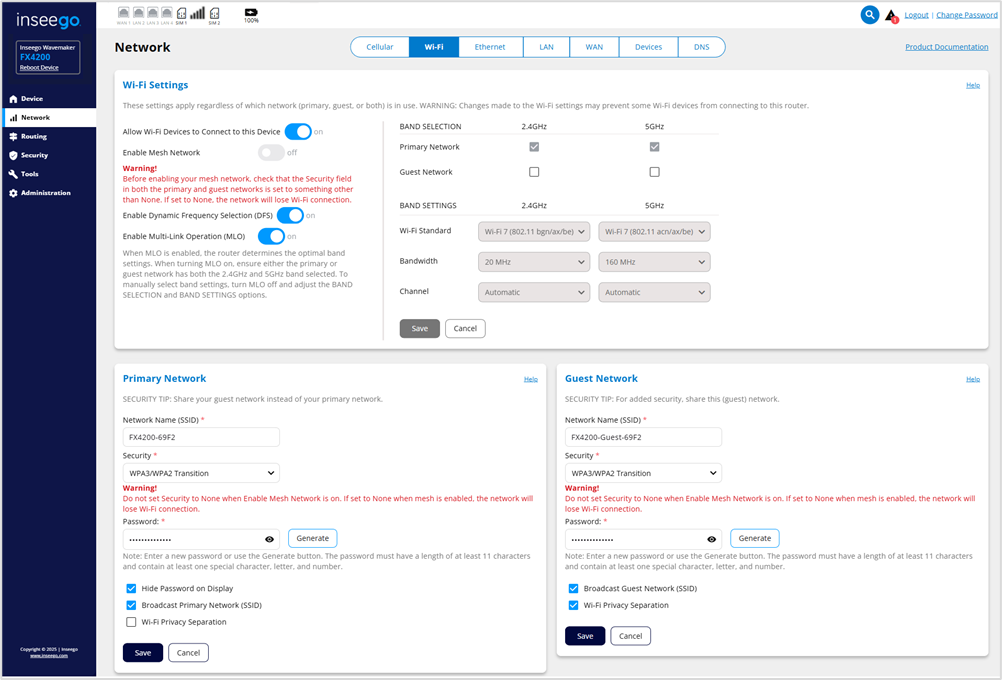
Task: Disable the Dynamic Frequency Selection (DFS) switch
Action: (x=290, y=215)
